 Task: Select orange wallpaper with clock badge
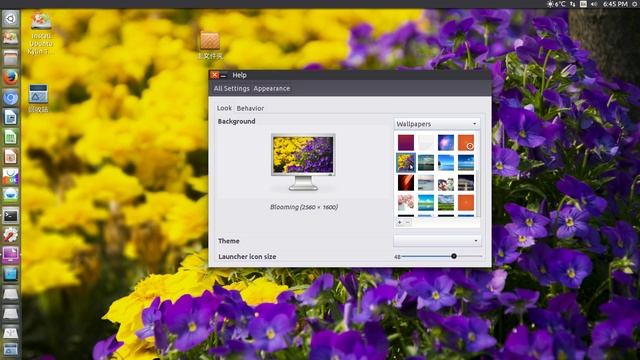coord(466,142)
